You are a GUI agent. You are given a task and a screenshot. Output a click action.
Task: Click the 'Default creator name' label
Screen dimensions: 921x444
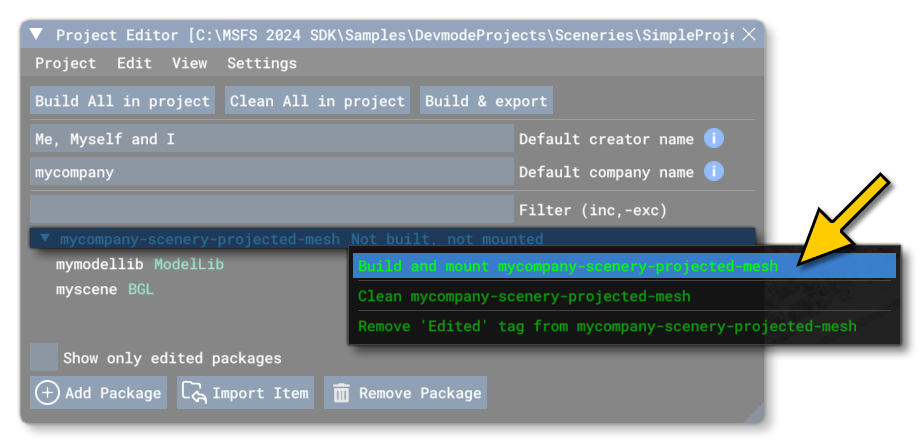click(x=606, y=139)
